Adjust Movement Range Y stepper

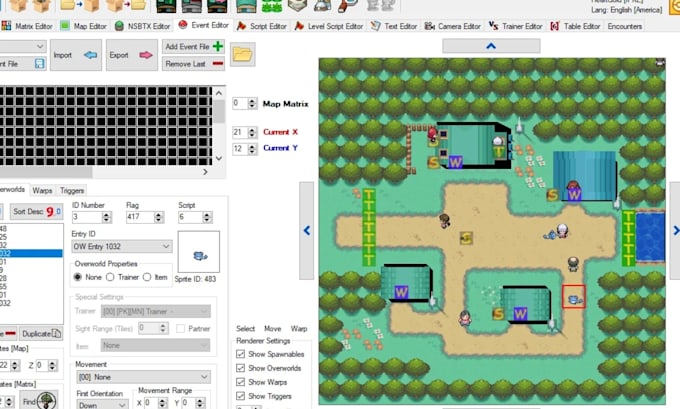click(200, 403)
